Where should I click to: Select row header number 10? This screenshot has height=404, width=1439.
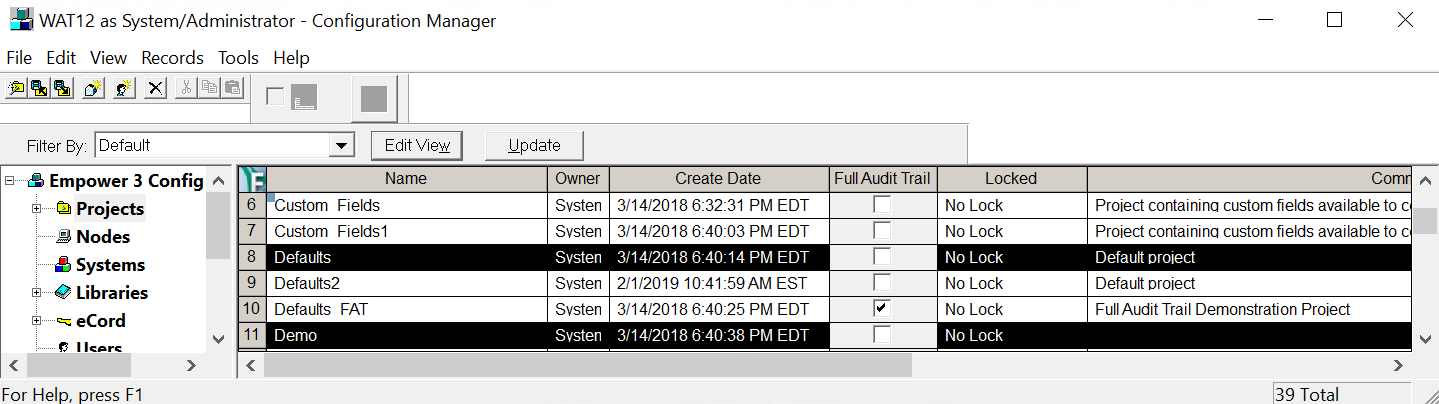[x=252, y=309]
